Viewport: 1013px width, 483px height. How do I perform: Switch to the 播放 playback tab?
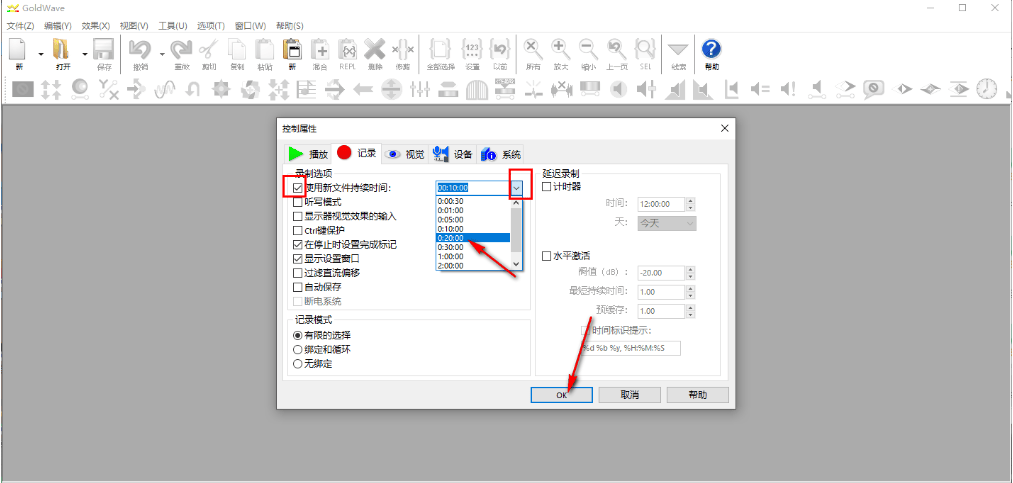[x=308, y=154]
